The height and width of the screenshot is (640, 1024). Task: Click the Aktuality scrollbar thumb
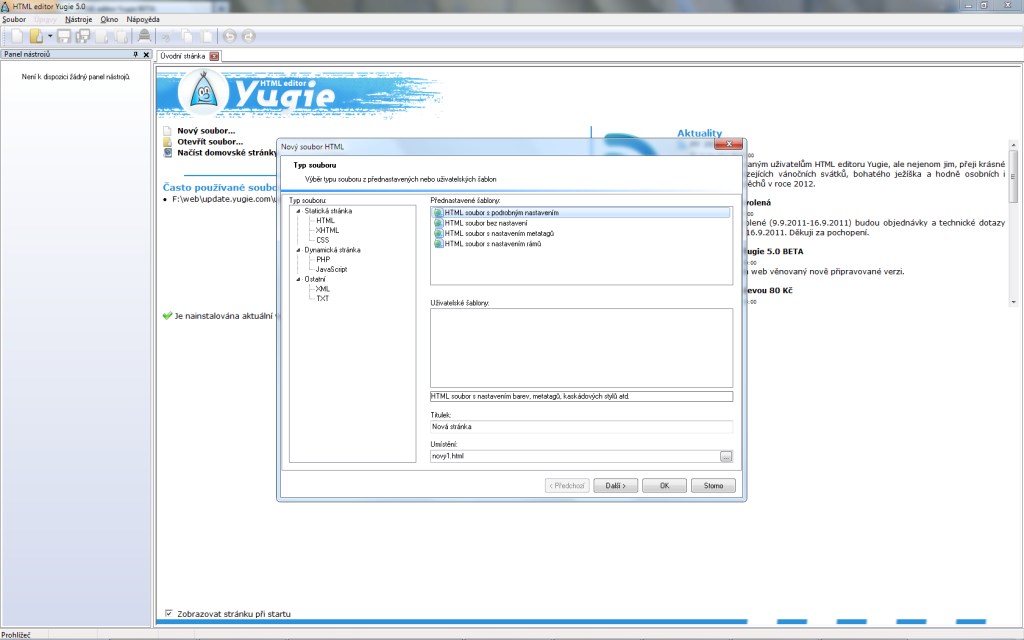(x=1013, y=176)
